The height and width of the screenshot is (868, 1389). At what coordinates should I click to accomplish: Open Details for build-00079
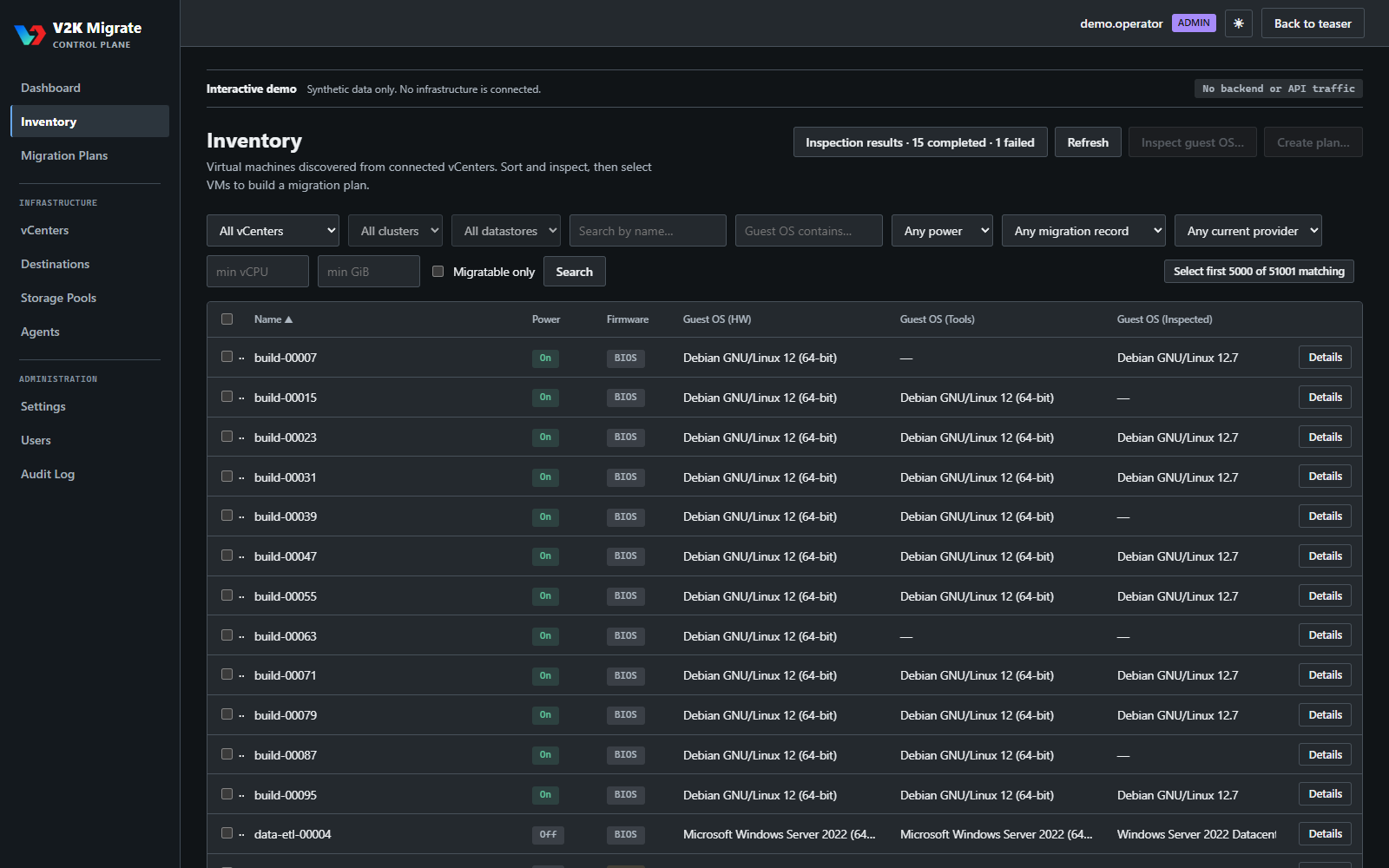[x=1325, y=715]
